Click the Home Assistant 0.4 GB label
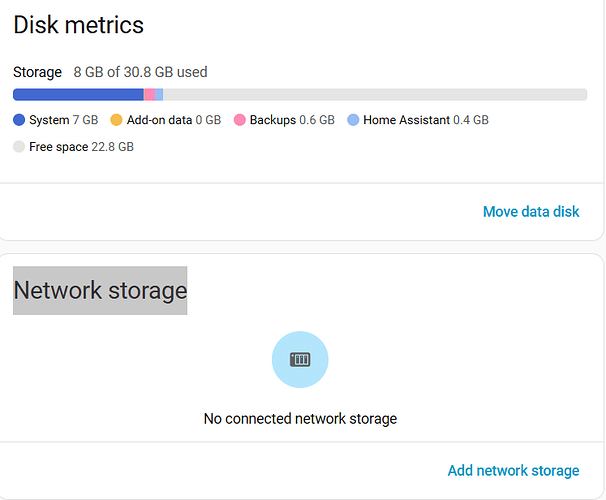The image size is (606, 500). pyautogui.click(x=426, y=120)
